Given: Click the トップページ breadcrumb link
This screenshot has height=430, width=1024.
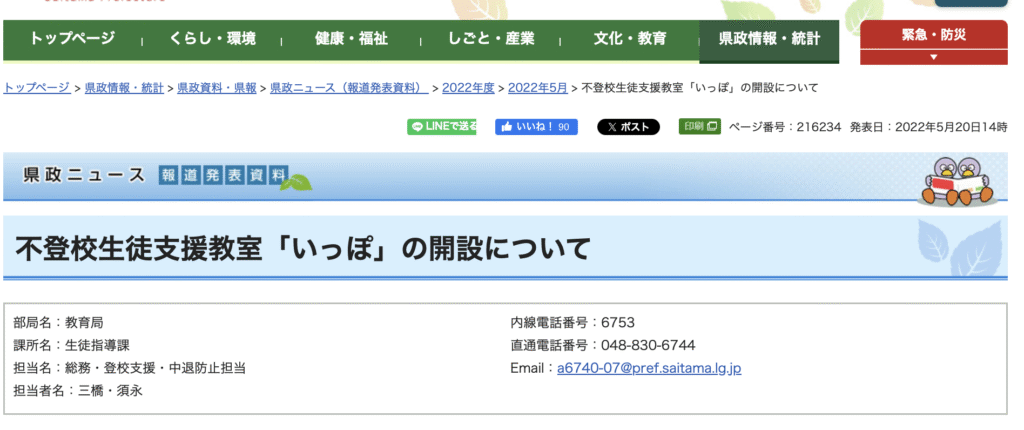Looking at the screenshot, I should point(37,88).
